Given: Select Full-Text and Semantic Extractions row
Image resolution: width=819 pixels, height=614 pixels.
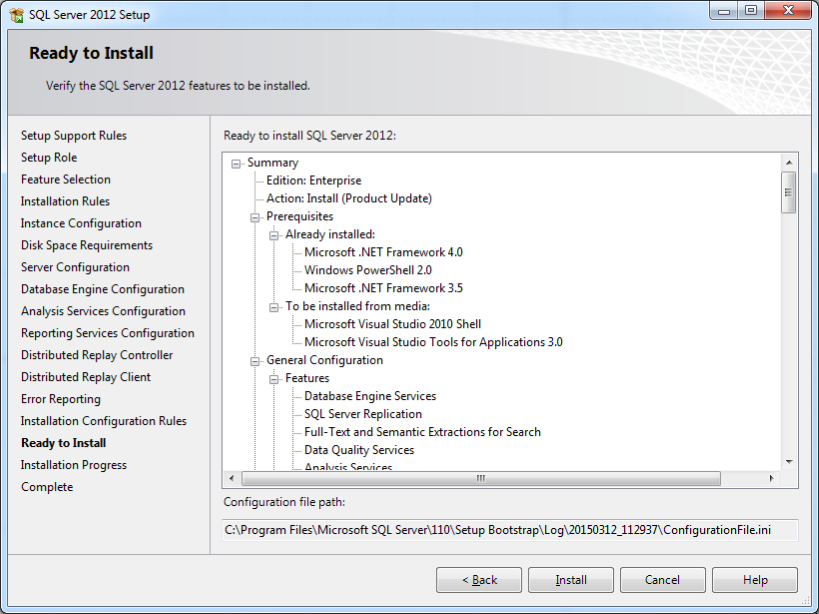Looking at the screenshot, I should point(423,432).
